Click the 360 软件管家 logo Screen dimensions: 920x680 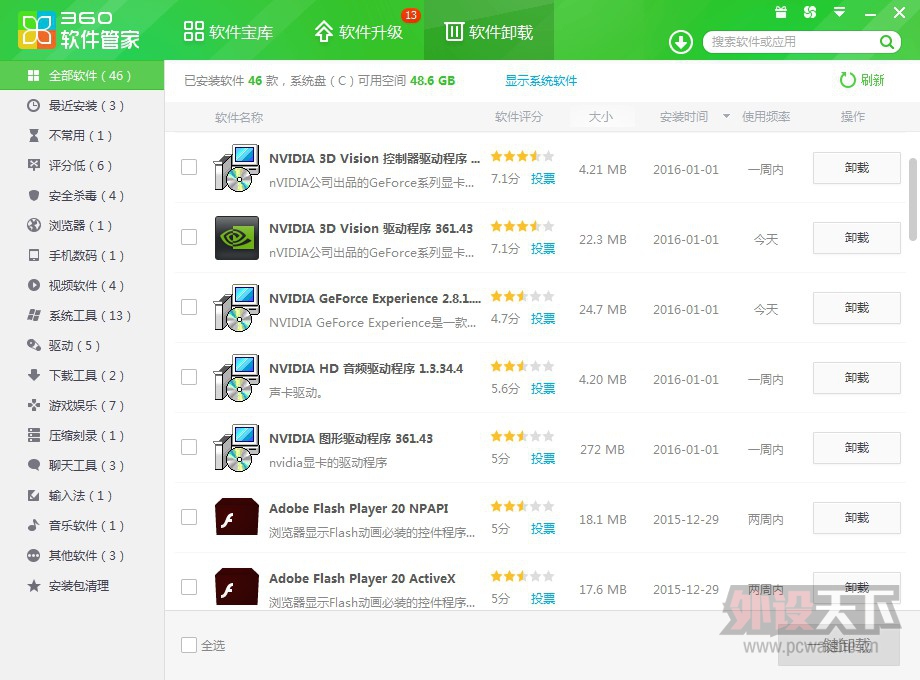[79, 30]
